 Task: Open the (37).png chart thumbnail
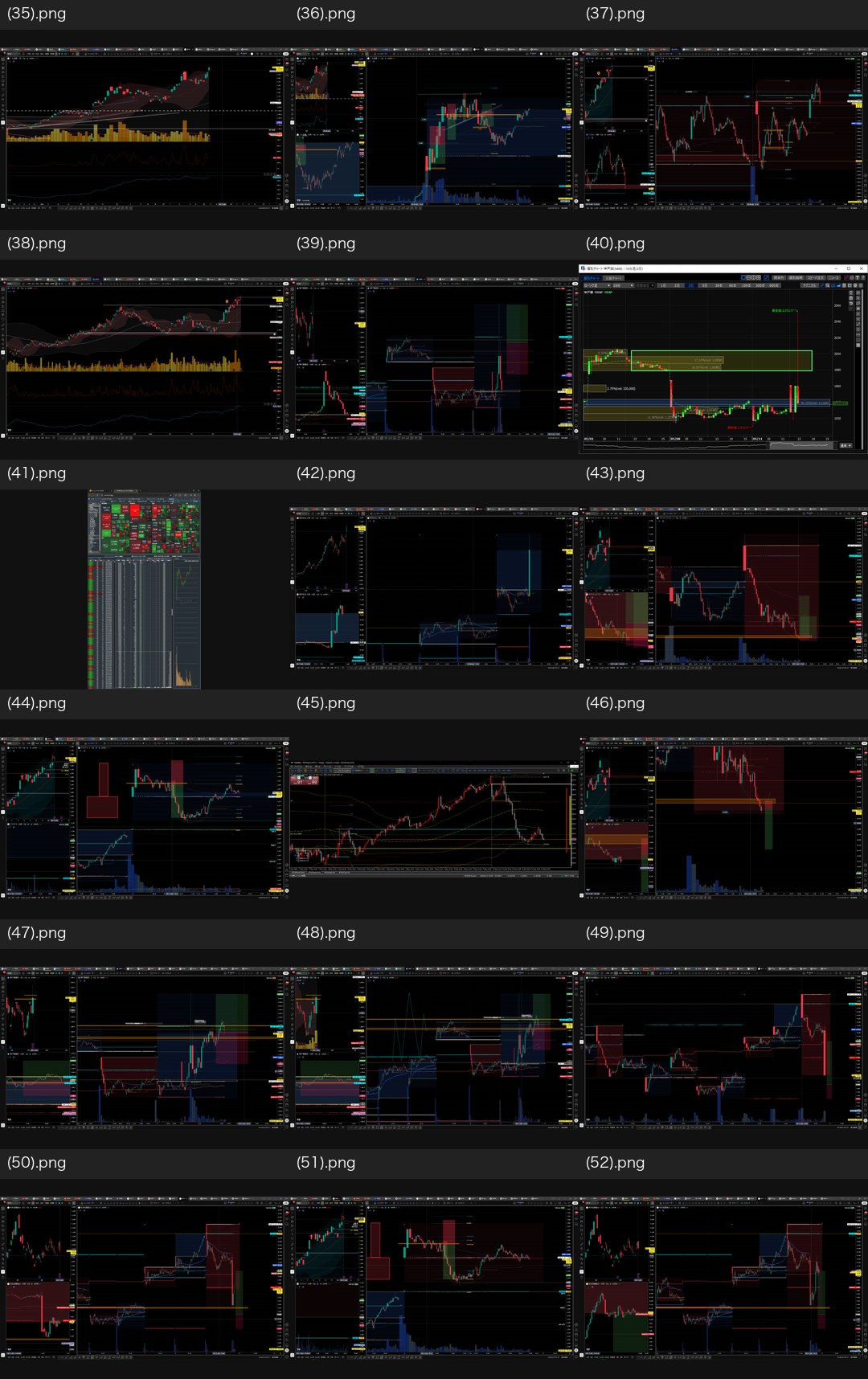pyautogui.click(x=723, y=129)
